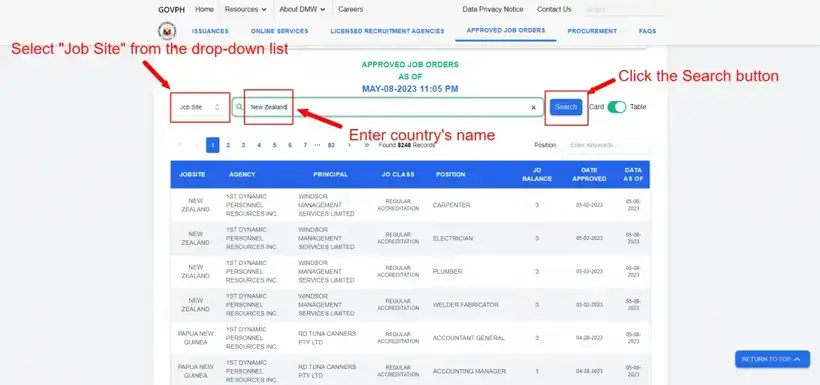Click PAPUA NEW GUINEA in Accounting Manager row
This screenshot has height=385, width=820.
(x=196, y=371)
